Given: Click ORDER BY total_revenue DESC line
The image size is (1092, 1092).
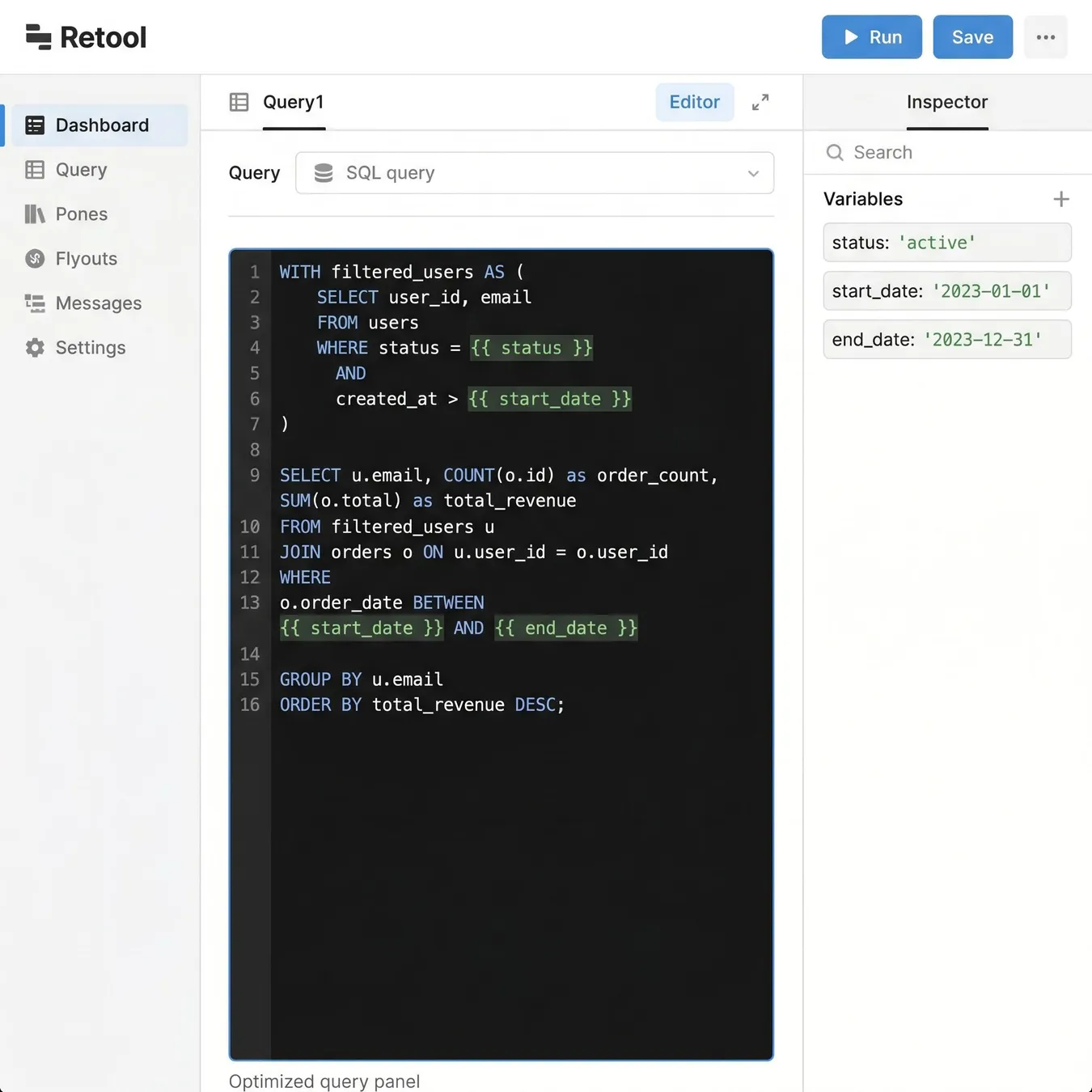Looking at the screenshot, I should point(422,705).
